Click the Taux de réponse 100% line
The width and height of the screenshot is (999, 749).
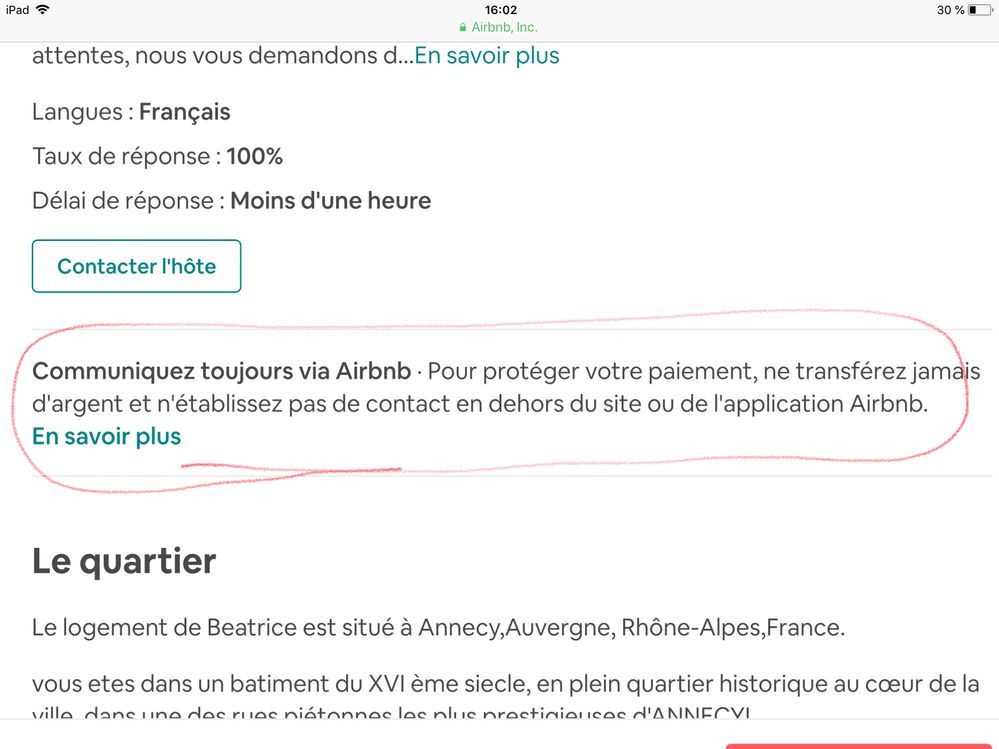pyautogui.click(x=157, y=157)
